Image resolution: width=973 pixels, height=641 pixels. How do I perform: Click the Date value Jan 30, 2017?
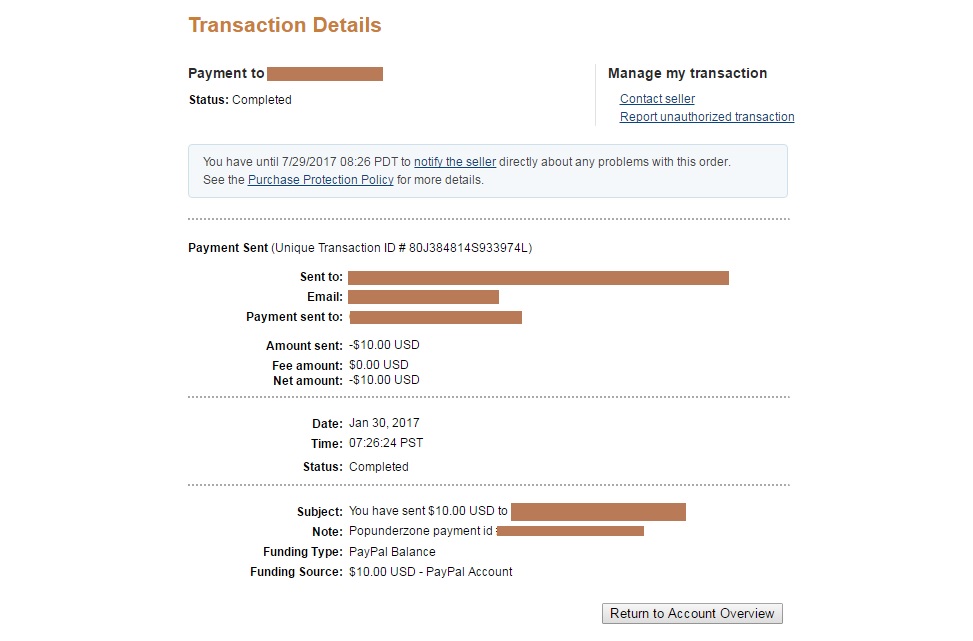click(384, 423)
